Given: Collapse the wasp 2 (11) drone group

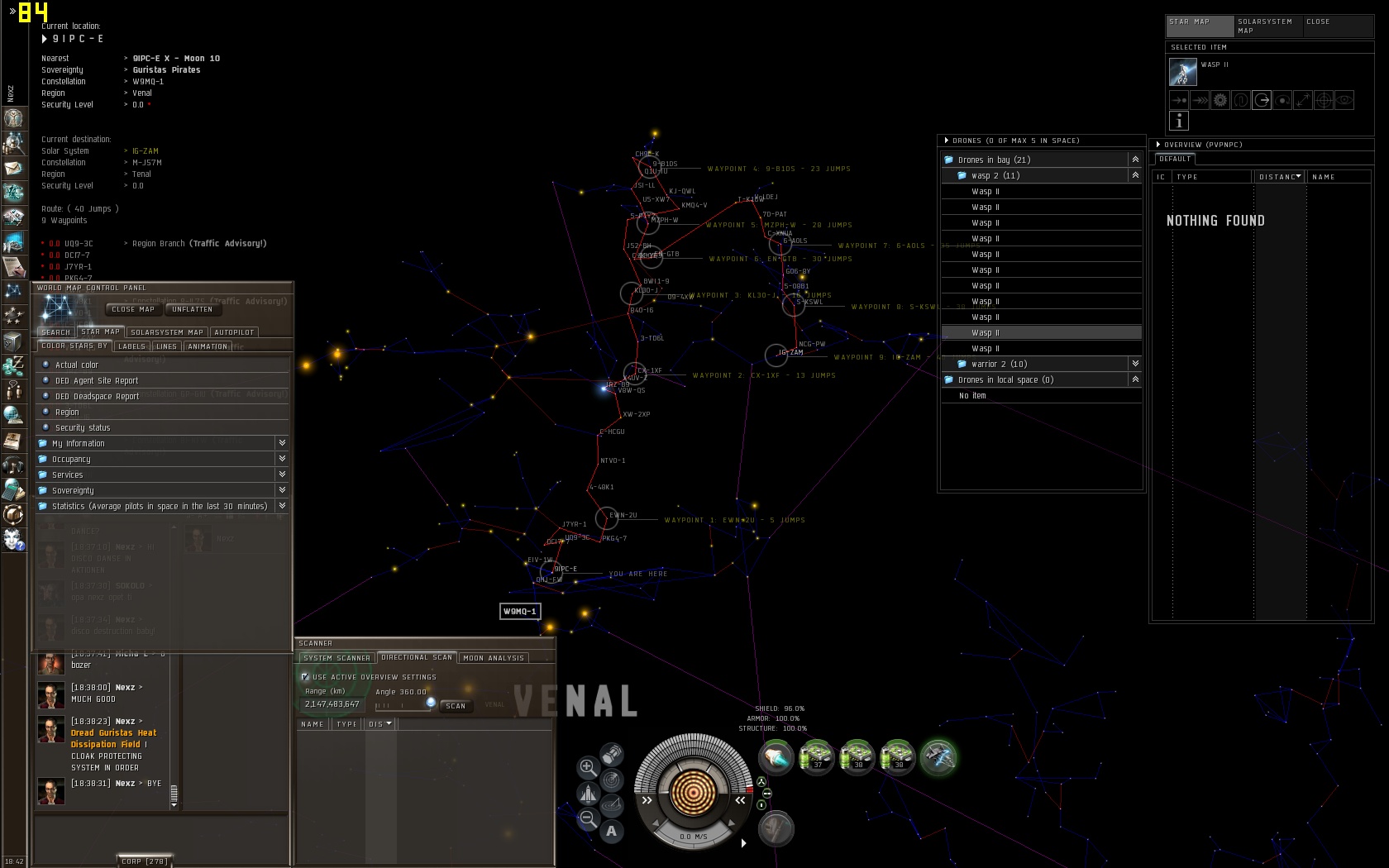Looking at the screenshot, I should pos(1135,175).
